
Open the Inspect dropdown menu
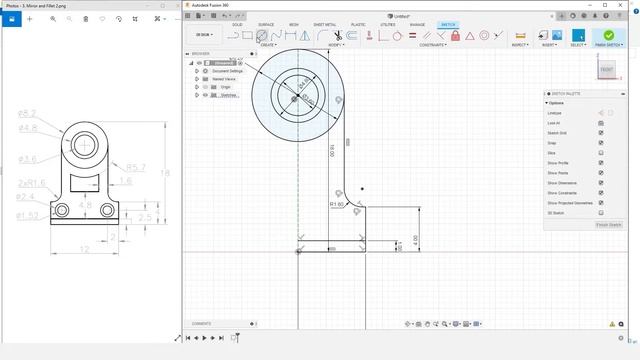pyautogui.click(x=520, y=45)
